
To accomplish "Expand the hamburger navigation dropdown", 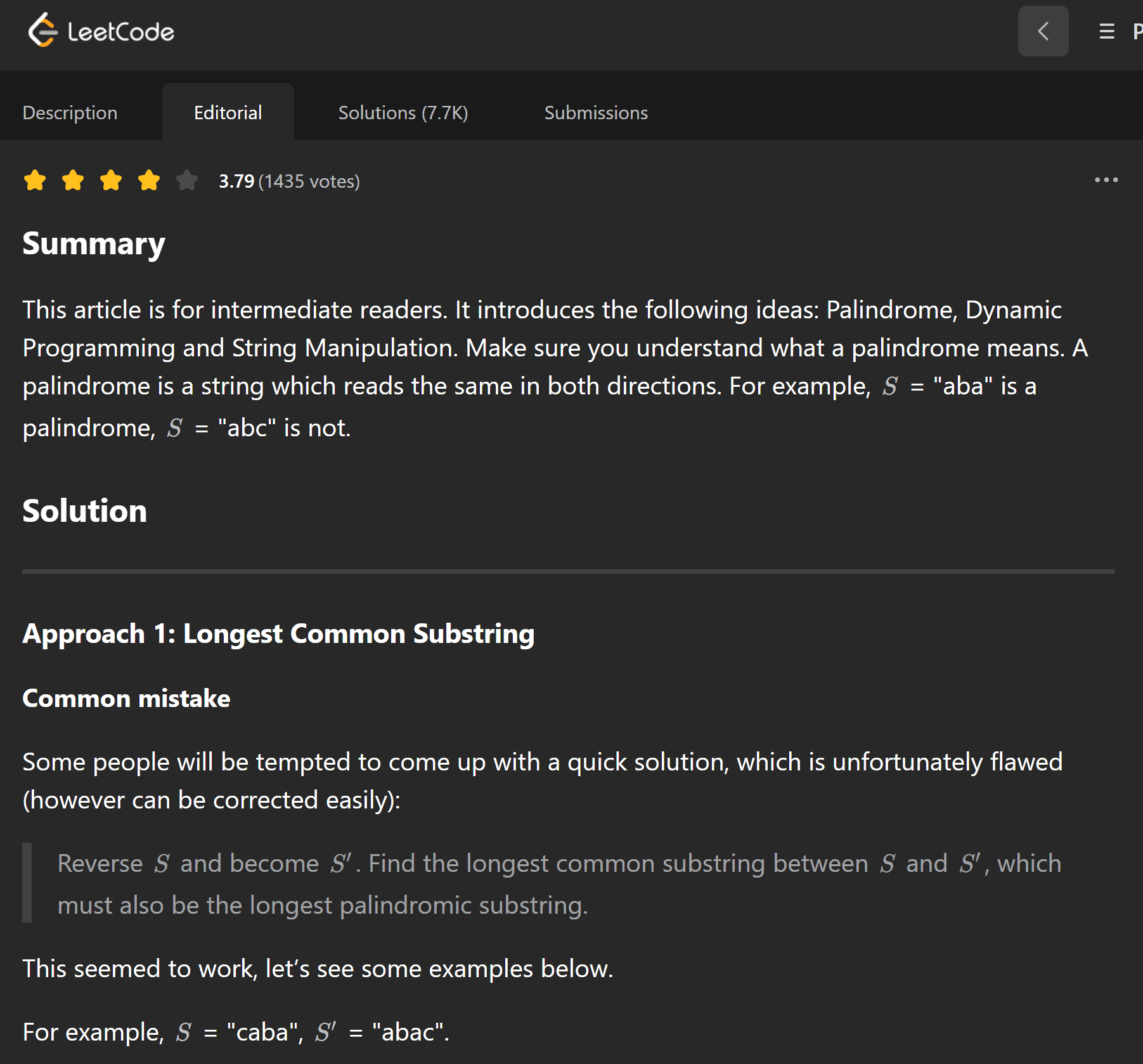I will point(1106,32).
